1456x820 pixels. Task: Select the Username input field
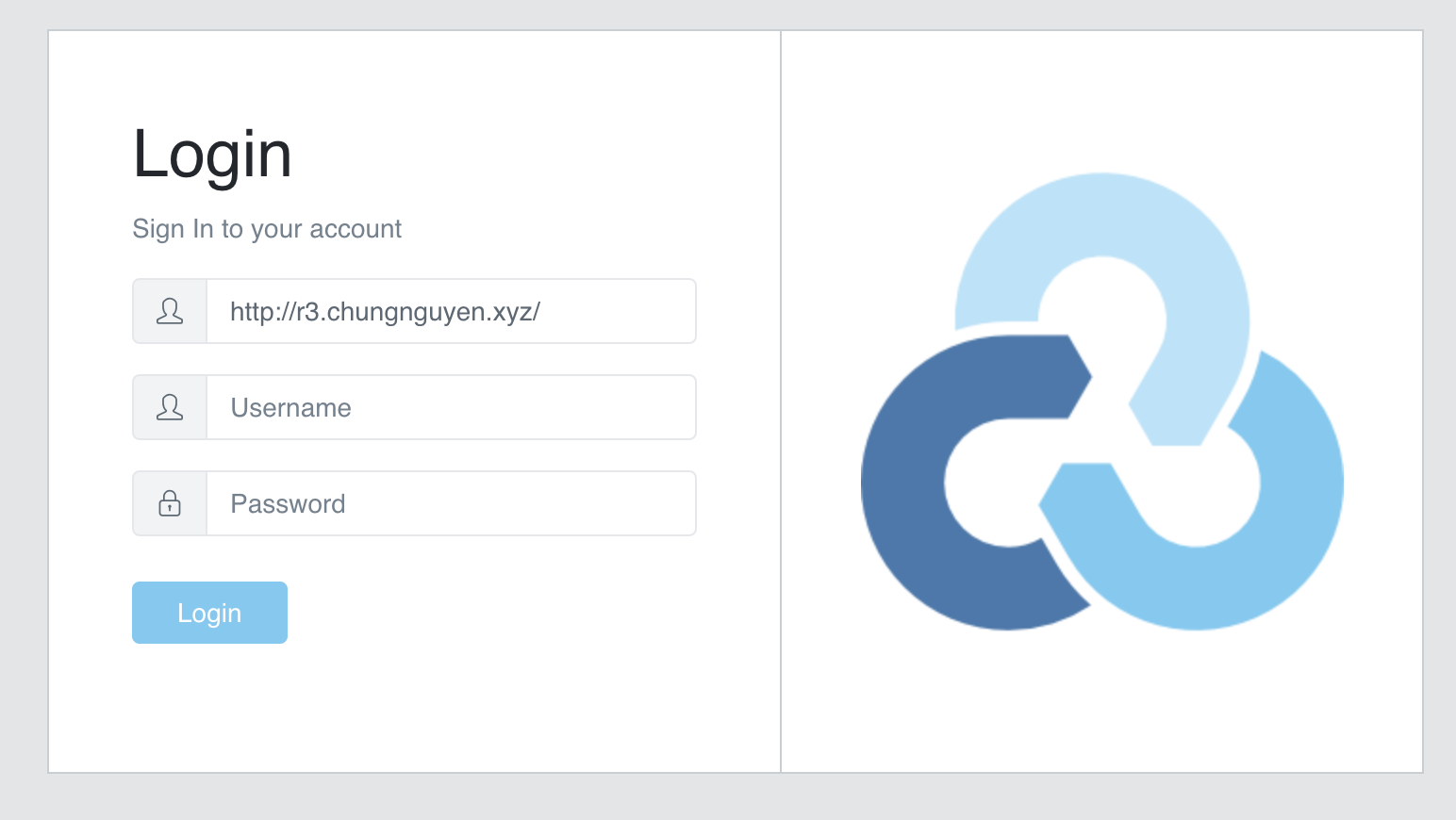[x=451, y=407]
